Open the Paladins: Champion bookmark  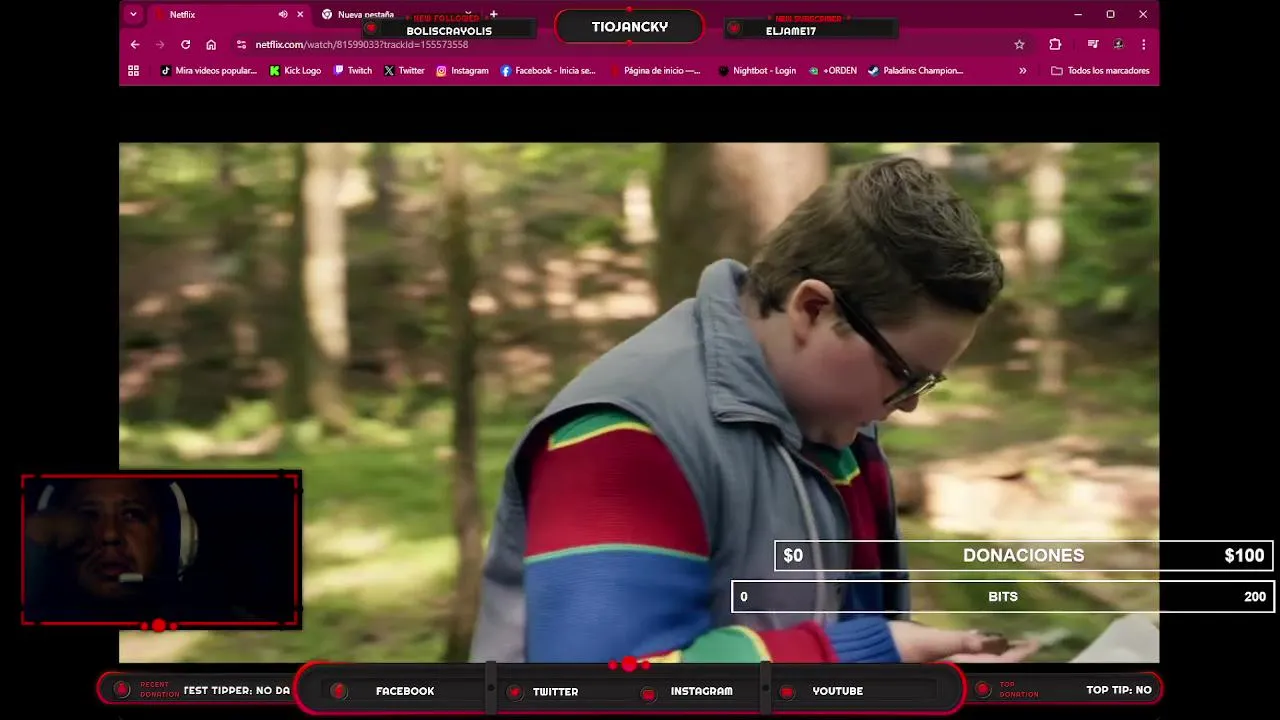[916, 71]
